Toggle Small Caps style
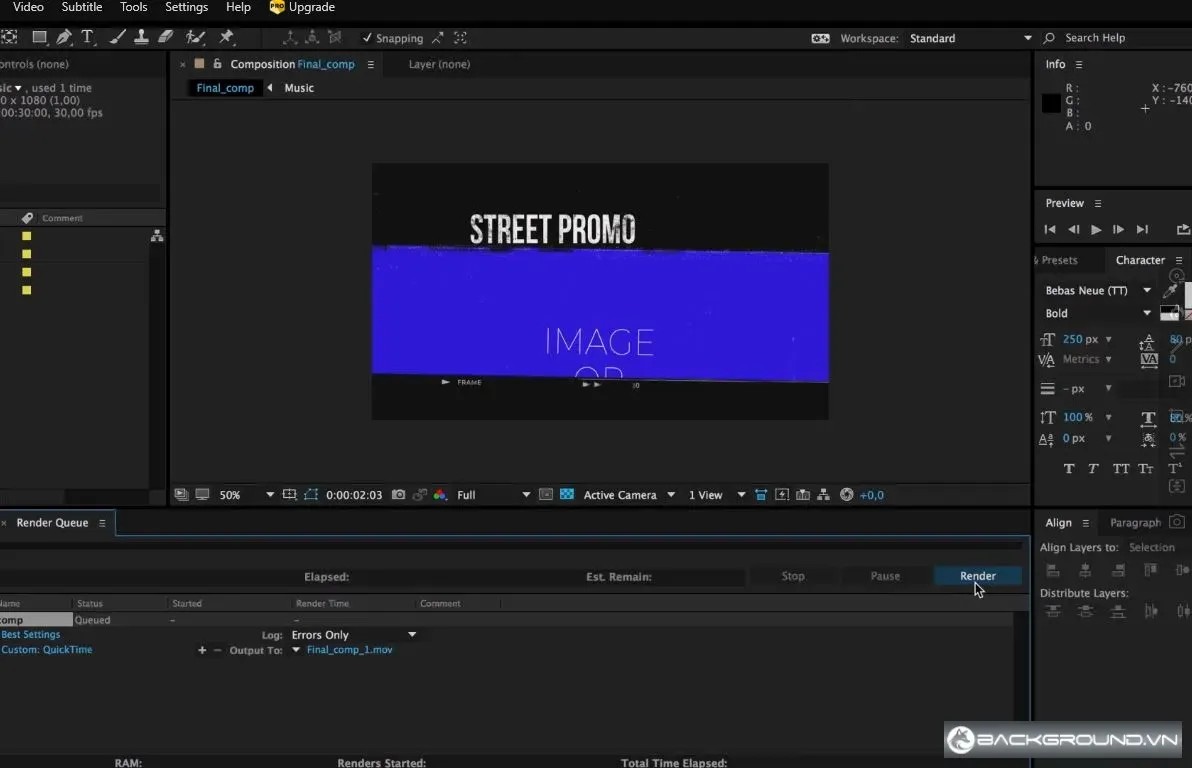Viewport: 1192px width, 768px height. [1146, 468]
